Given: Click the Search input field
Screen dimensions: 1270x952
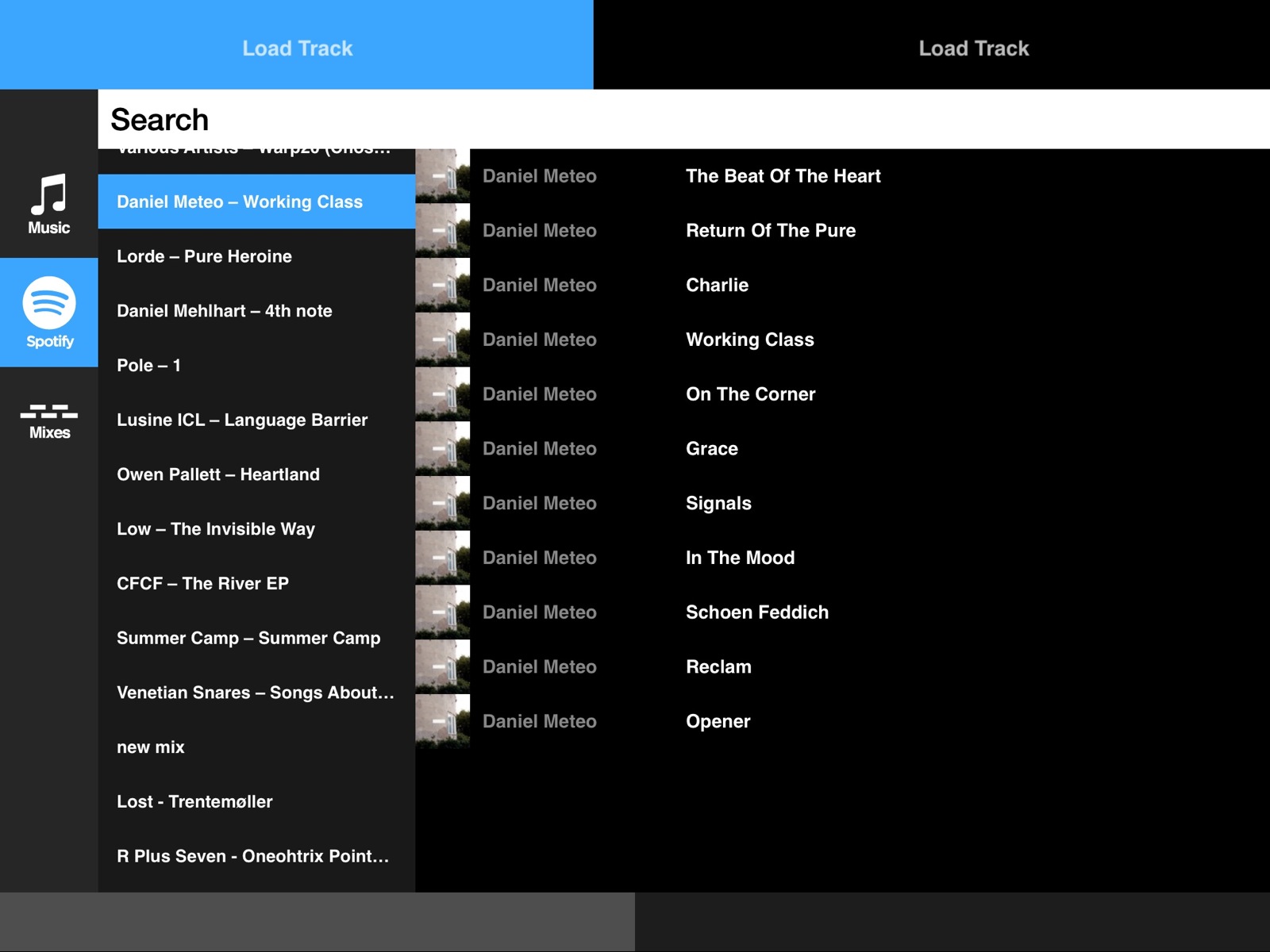Looking at the screenshot, I should pos(683,120).
